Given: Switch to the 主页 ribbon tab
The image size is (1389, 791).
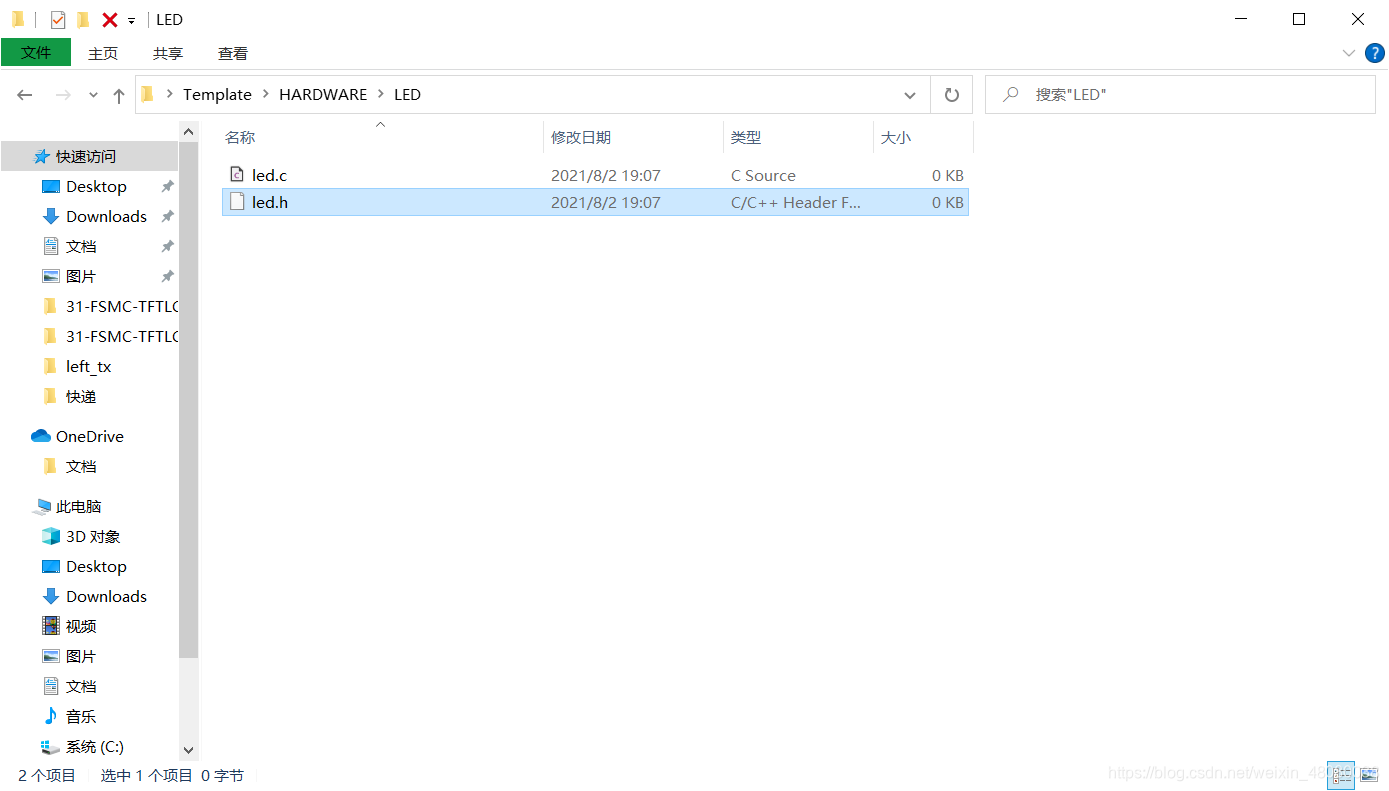Looking at the screenshot, I should click(x=103, y=53).
